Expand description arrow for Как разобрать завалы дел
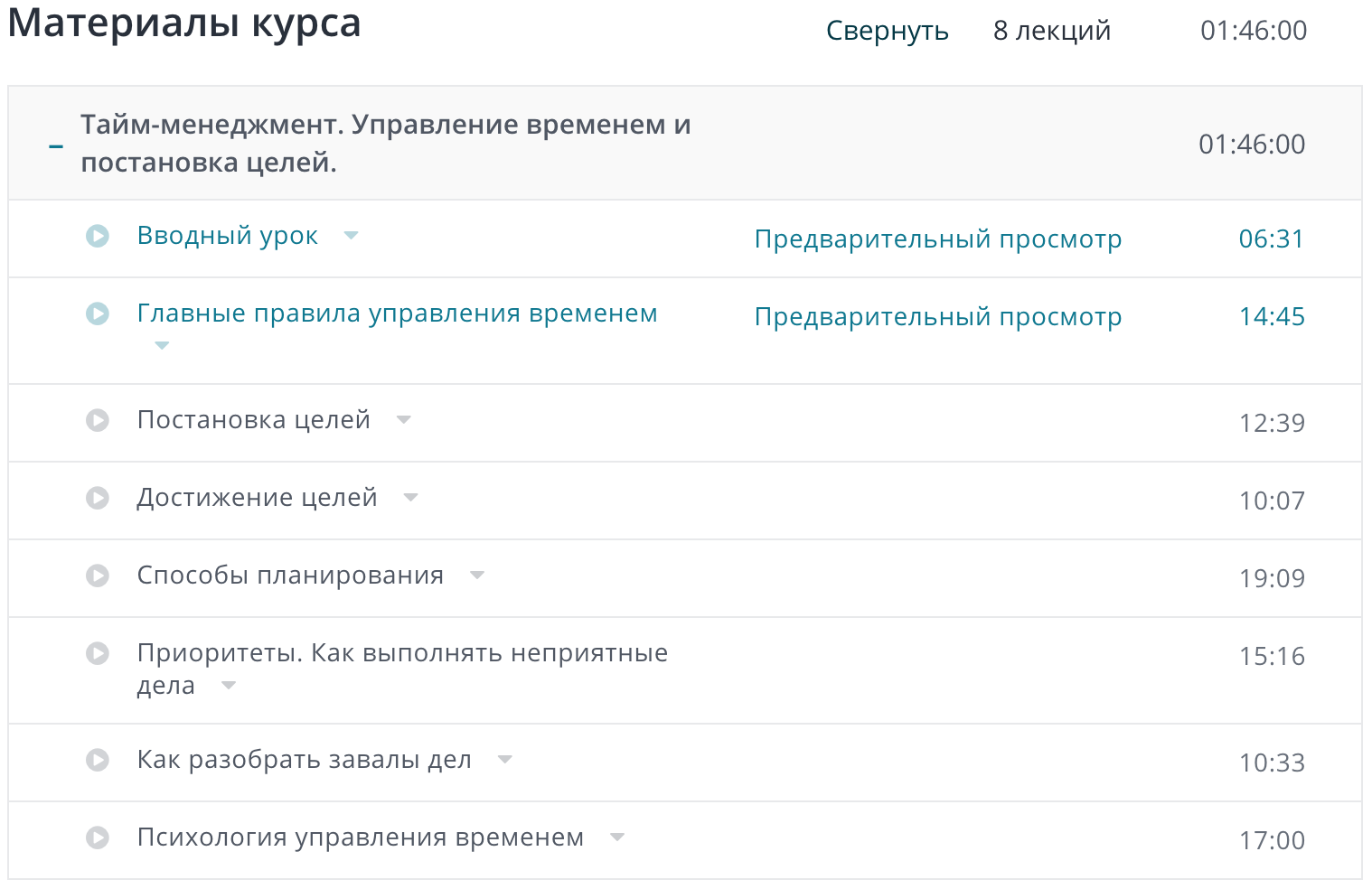The height and width of the screenshot is (889, 1372). 505,760
